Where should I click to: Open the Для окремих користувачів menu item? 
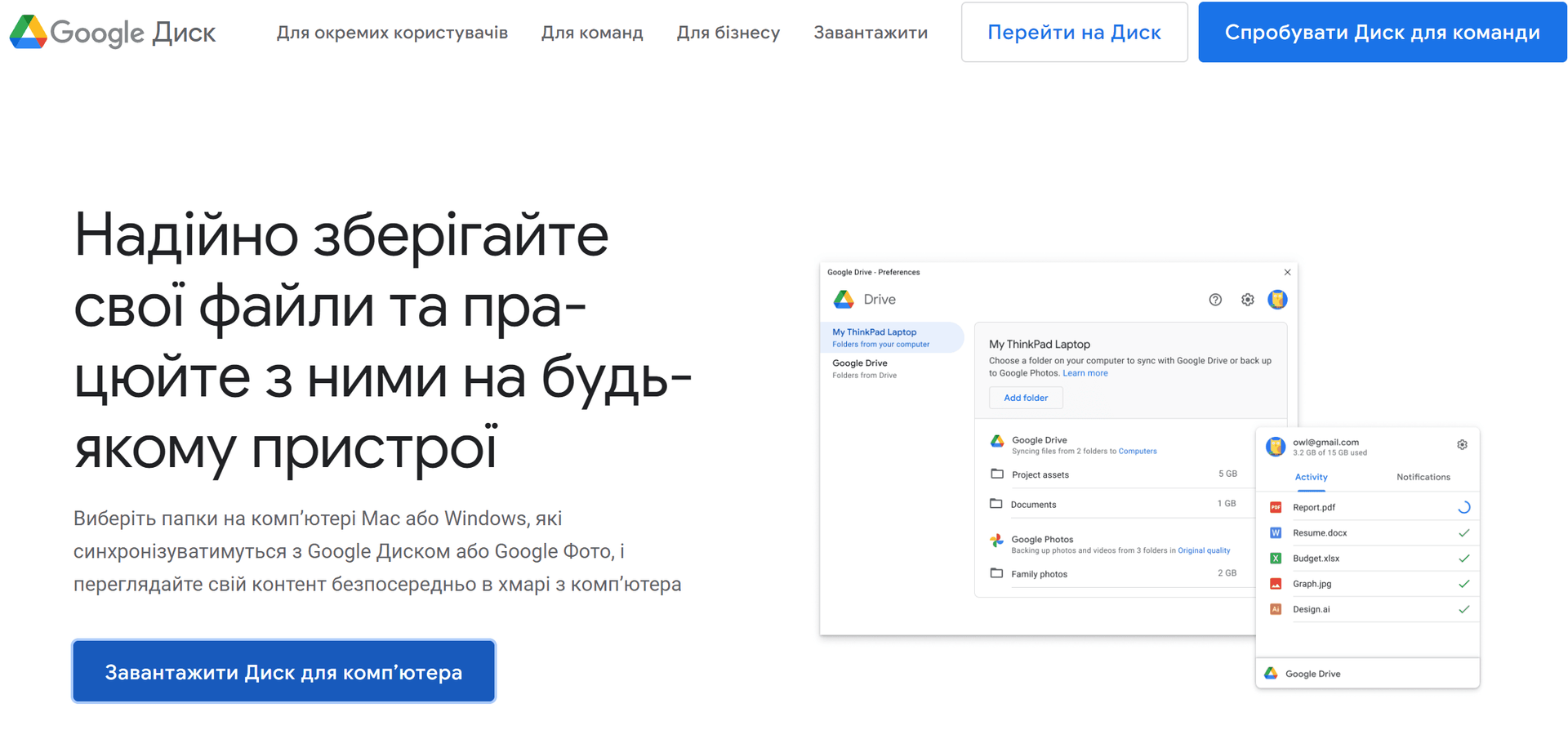click(392, 33)
